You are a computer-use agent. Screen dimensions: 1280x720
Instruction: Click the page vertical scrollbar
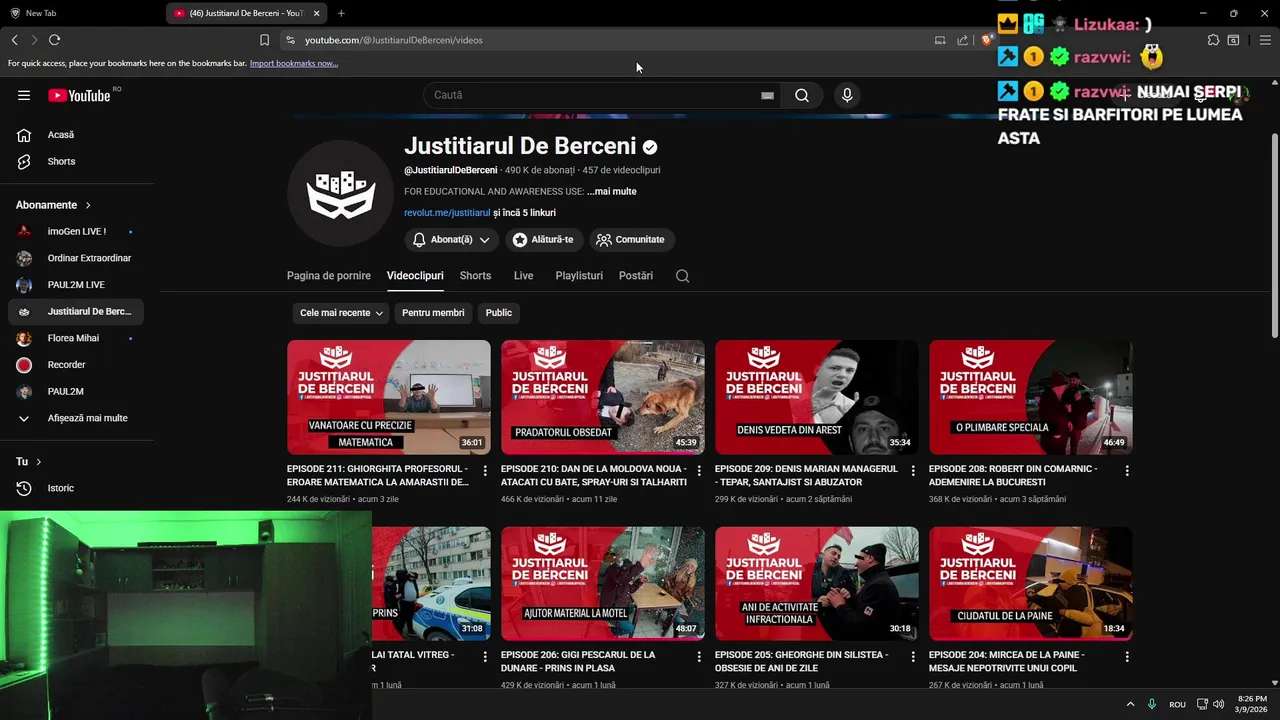point(1274,235)
